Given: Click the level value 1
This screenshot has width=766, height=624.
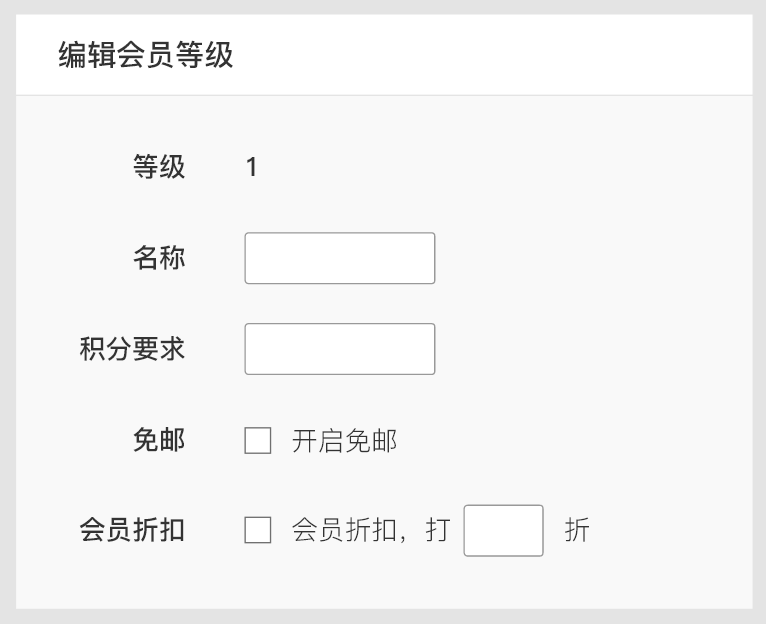Looking at the screenshot, I should 252,167.
